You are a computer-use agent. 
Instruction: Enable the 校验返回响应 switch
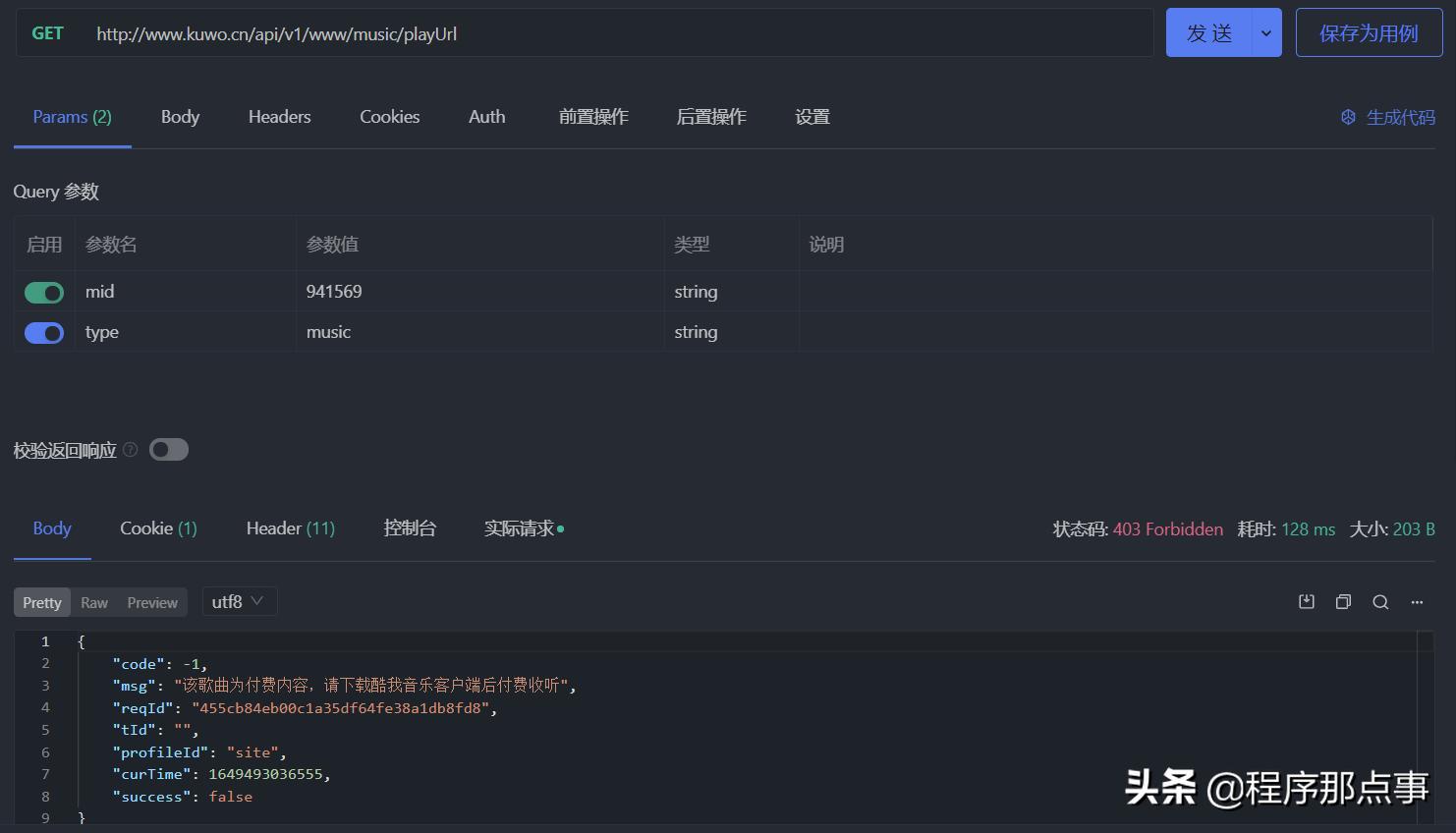(x=168, y=449)
